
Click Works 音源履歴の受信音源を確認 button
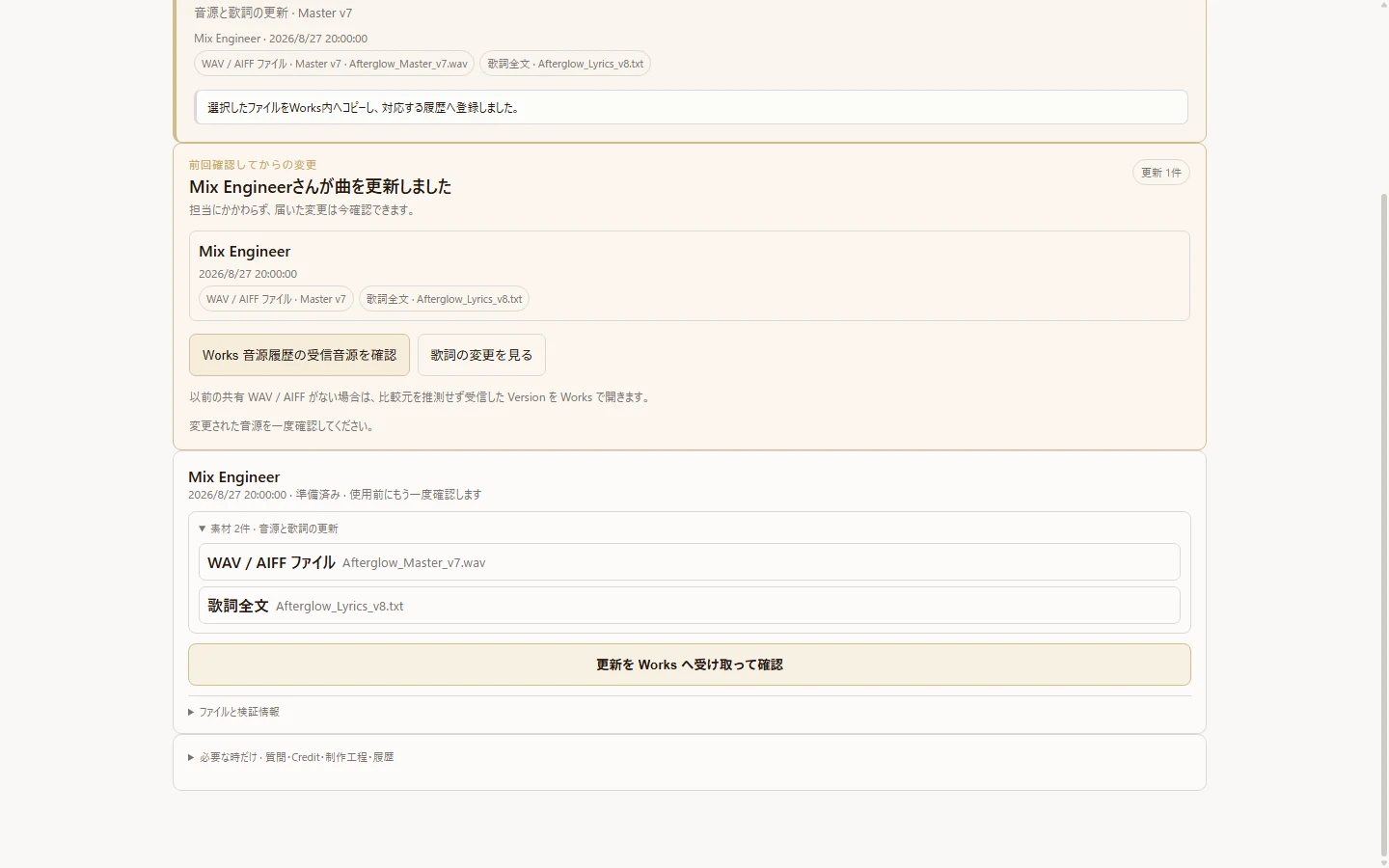299,355
